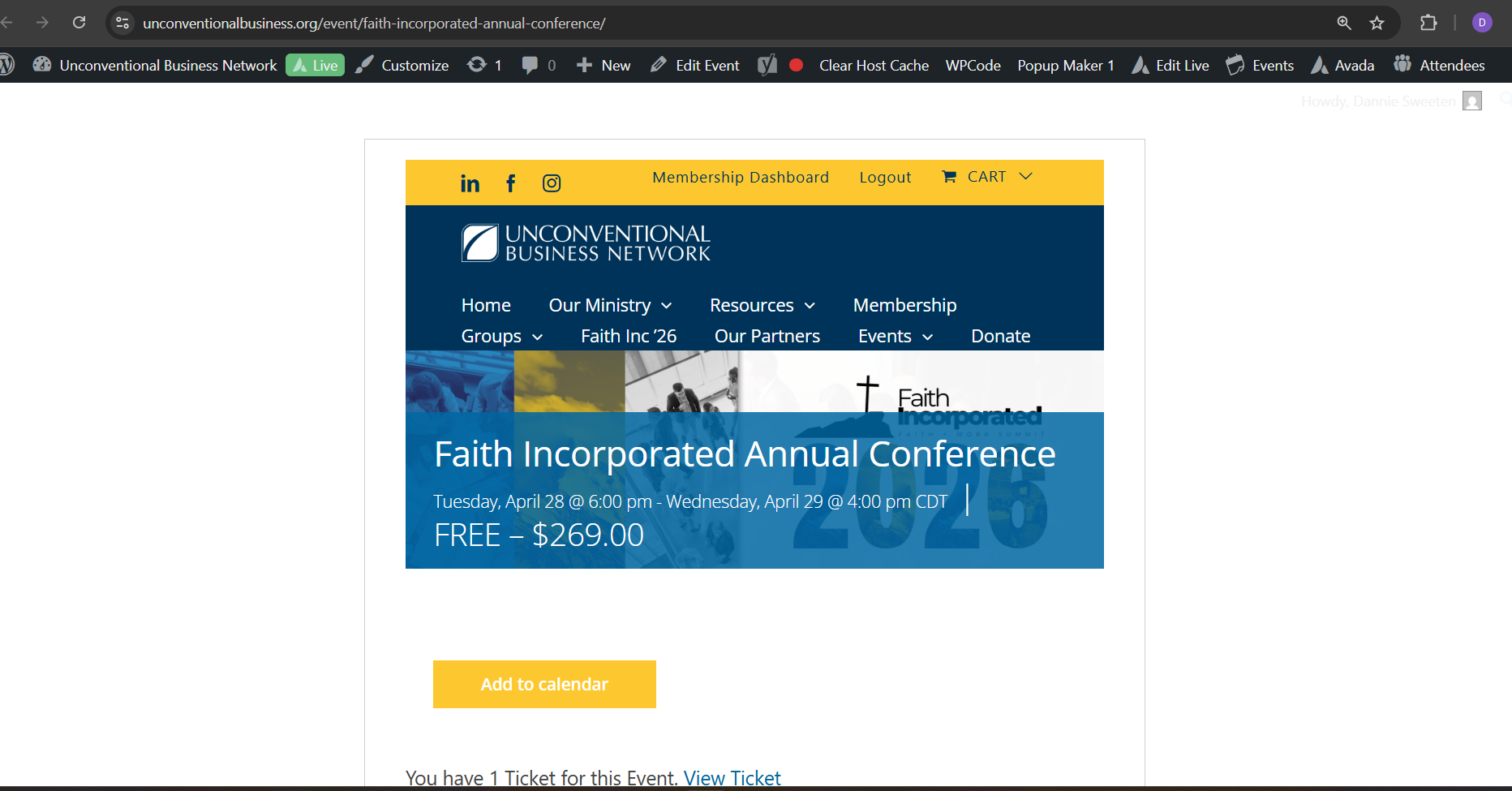Click the red Yoast status dot
The height and width of the screenshot is (791, 1512).
click(x=797, y=65)
